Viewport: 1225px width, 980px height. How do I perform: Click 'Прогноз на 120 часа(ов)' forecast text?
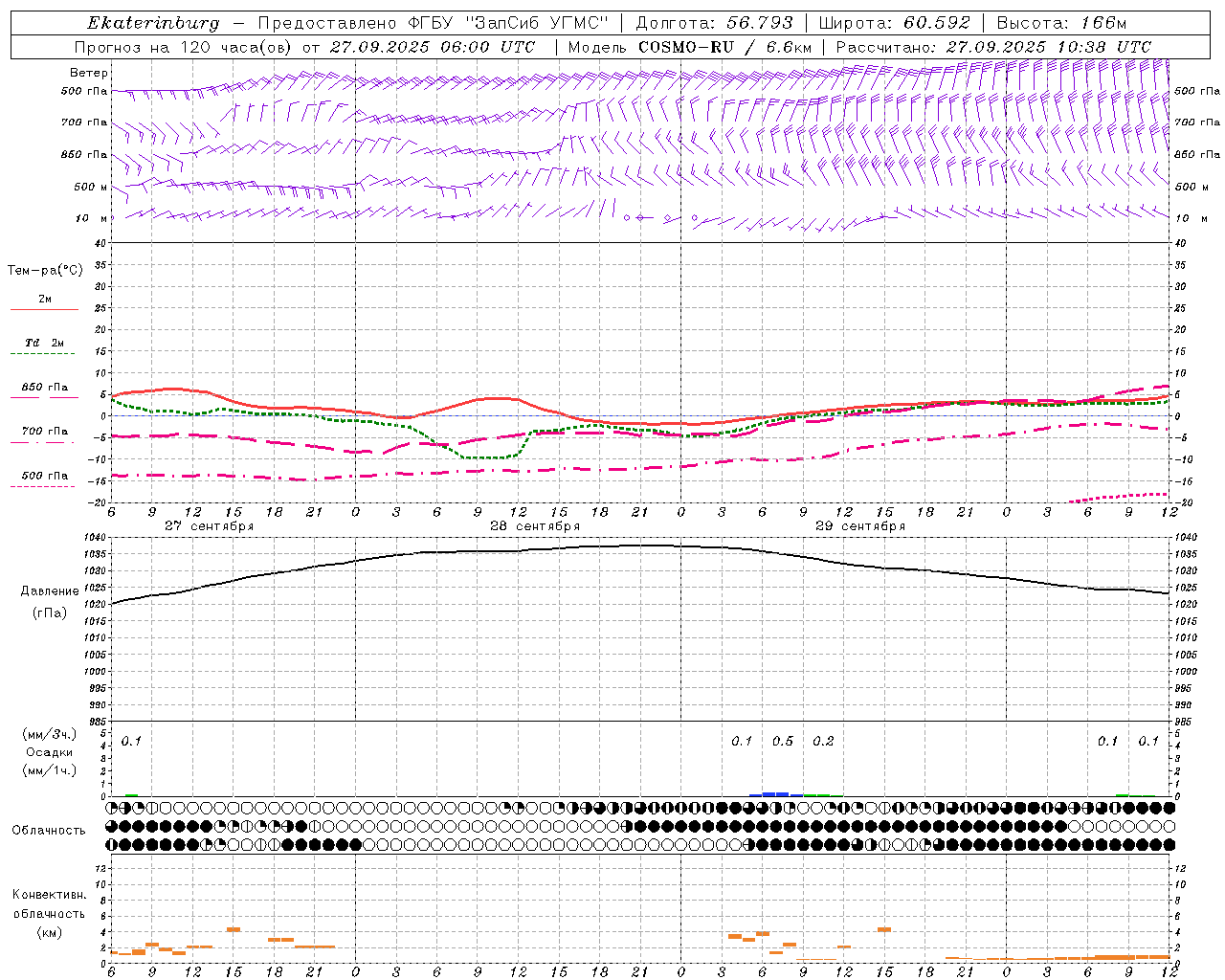[184, 47]
